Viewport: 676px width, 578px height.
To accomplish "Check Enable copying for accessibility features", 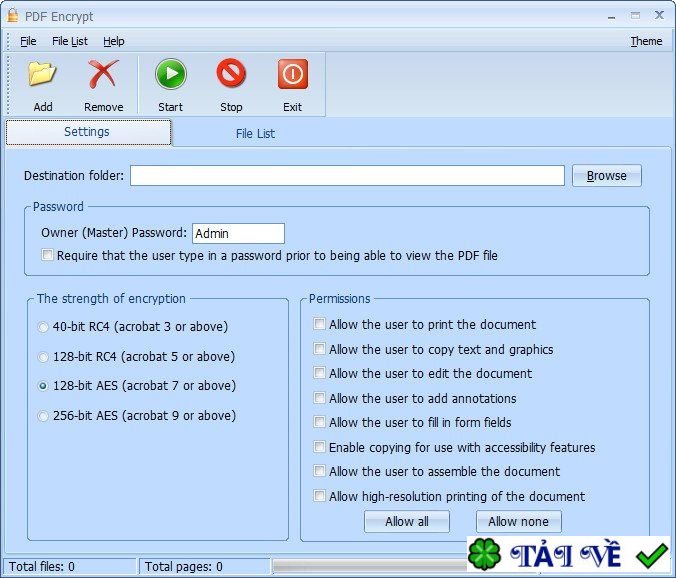I will click(319, 447).
